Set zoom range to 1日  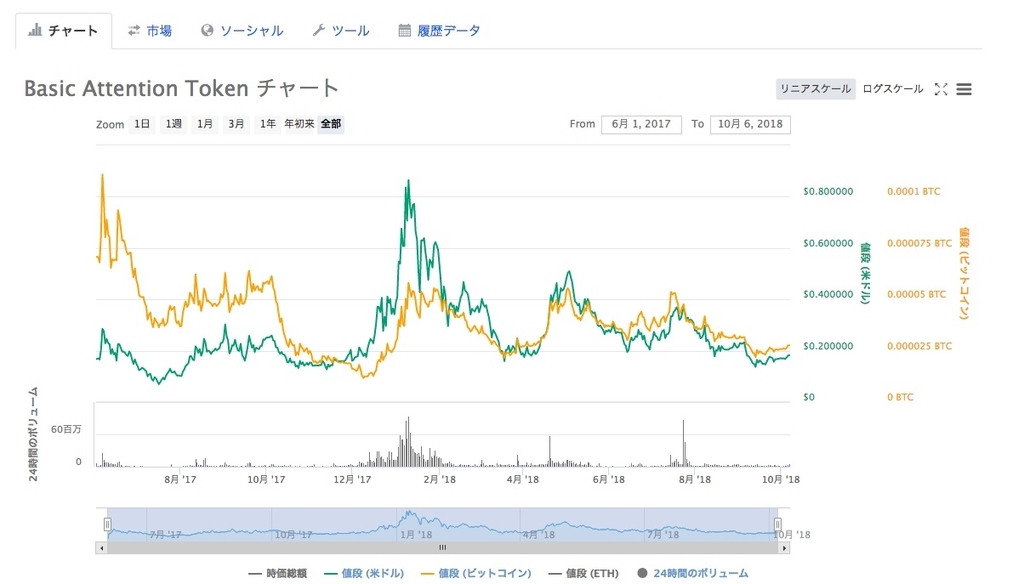click(142, 124)
